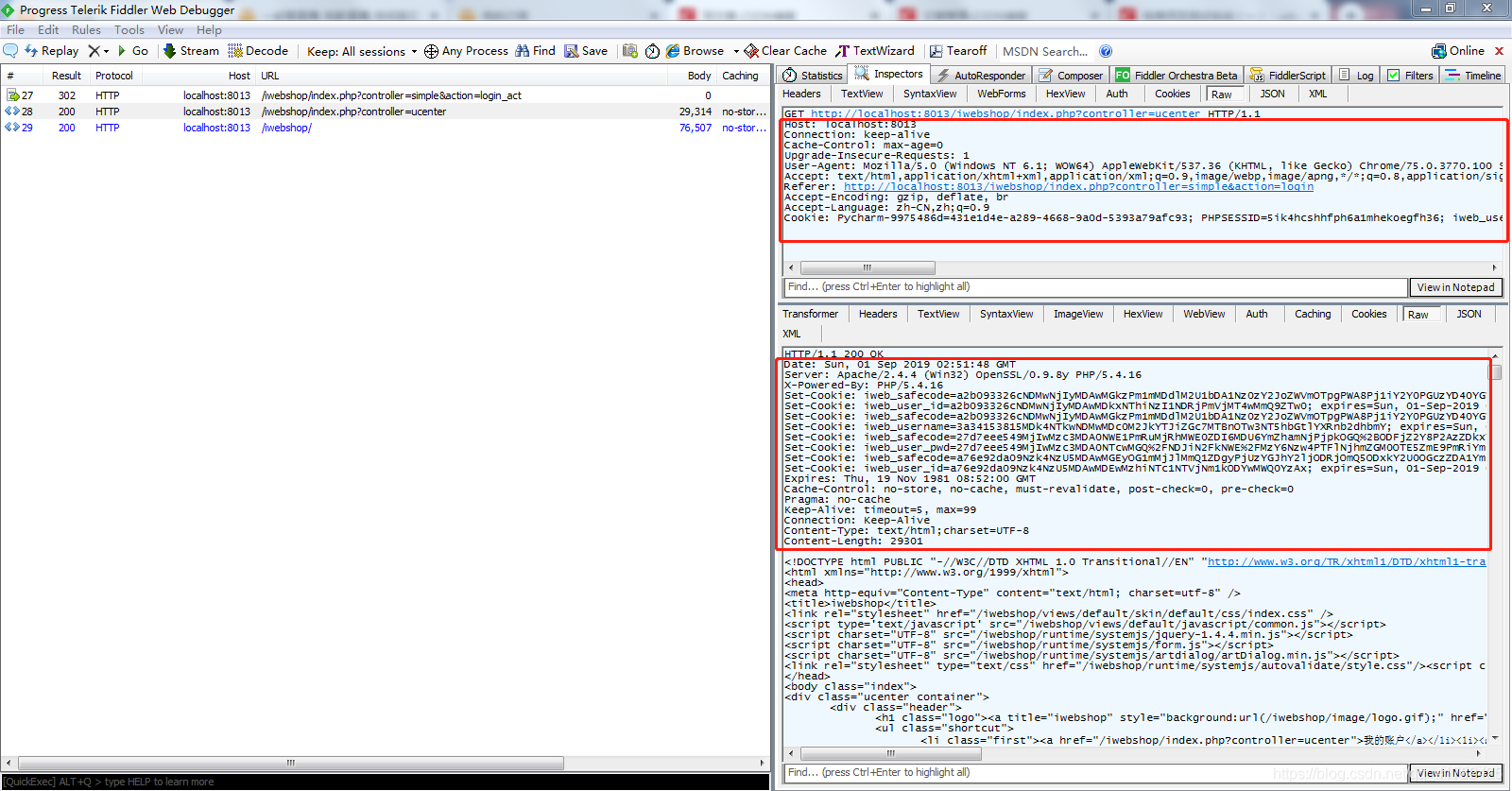Open the Keep: All sessions dropdown

[362, 51]
